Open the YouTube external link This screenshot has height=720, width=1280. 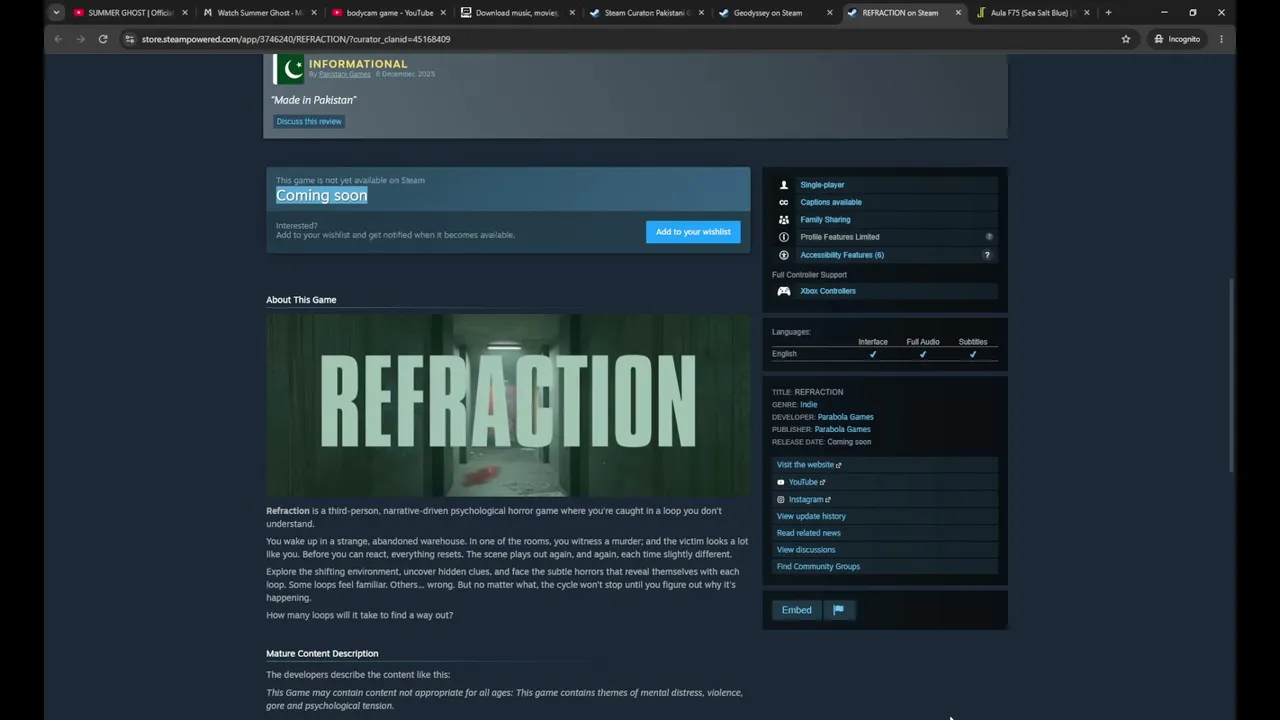[807, 482]
